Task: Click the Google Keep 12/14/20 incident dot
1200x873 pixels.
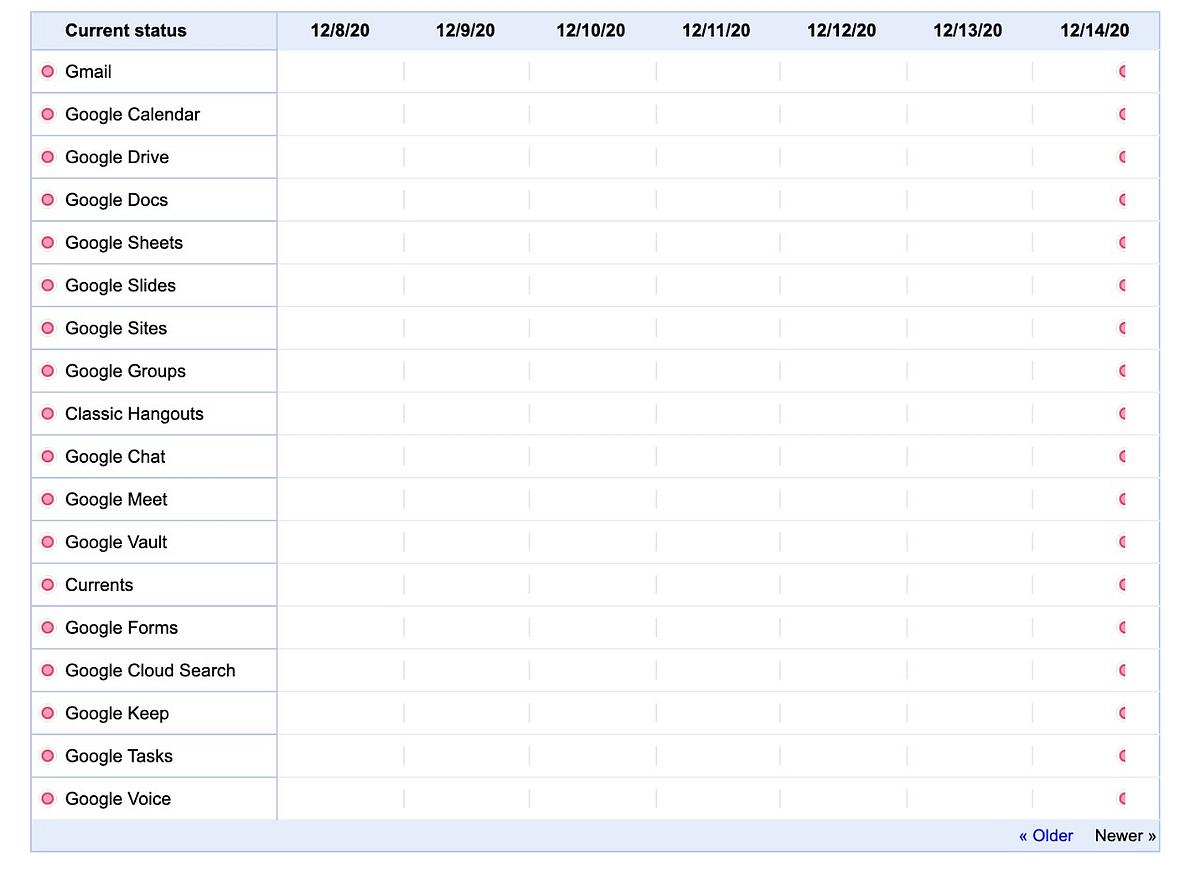Action: click(x=1123, y=713)
